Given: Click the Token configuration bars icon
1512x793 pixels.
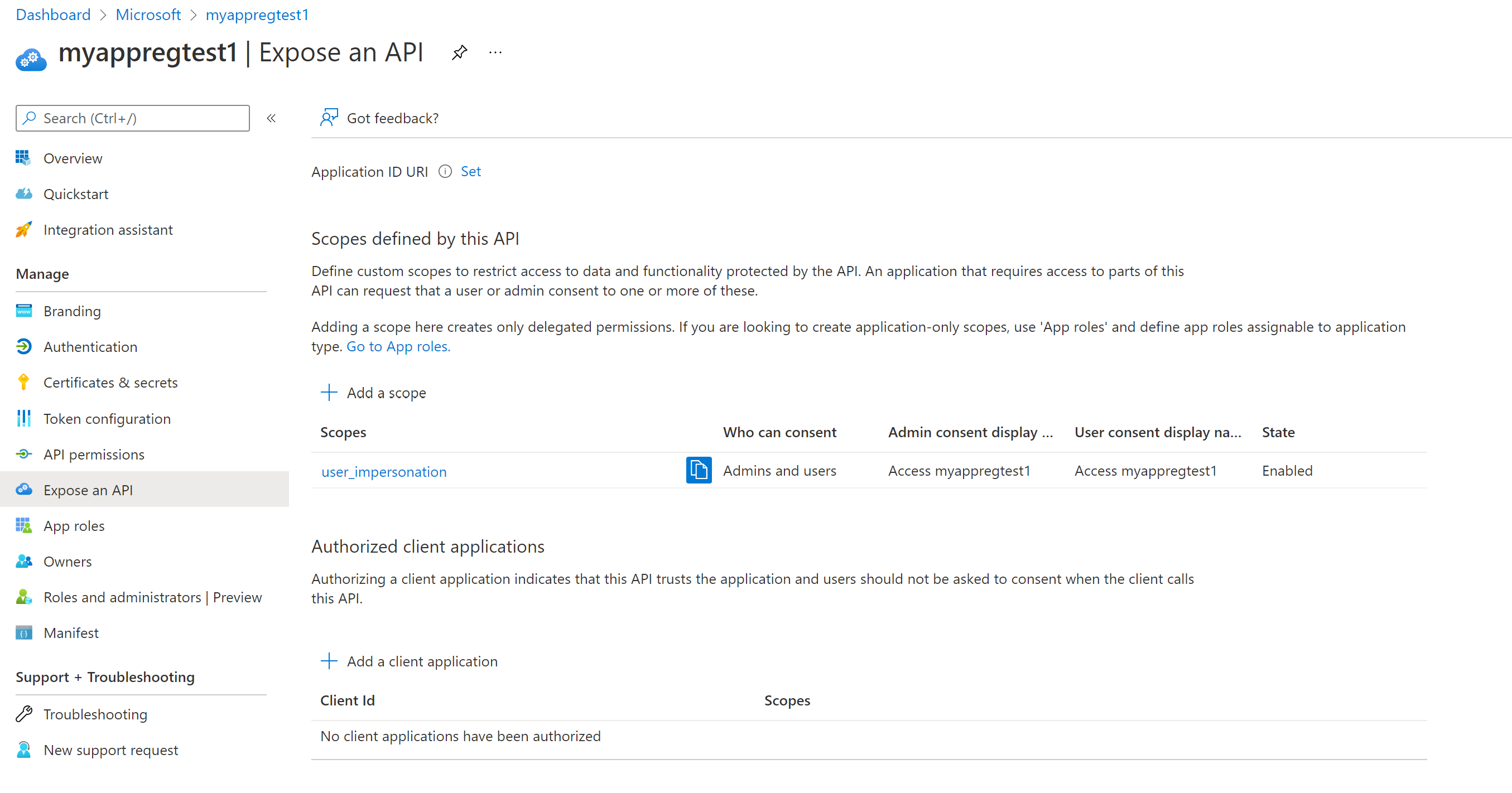Looking at the screenshot, I should tap(23, 418).
